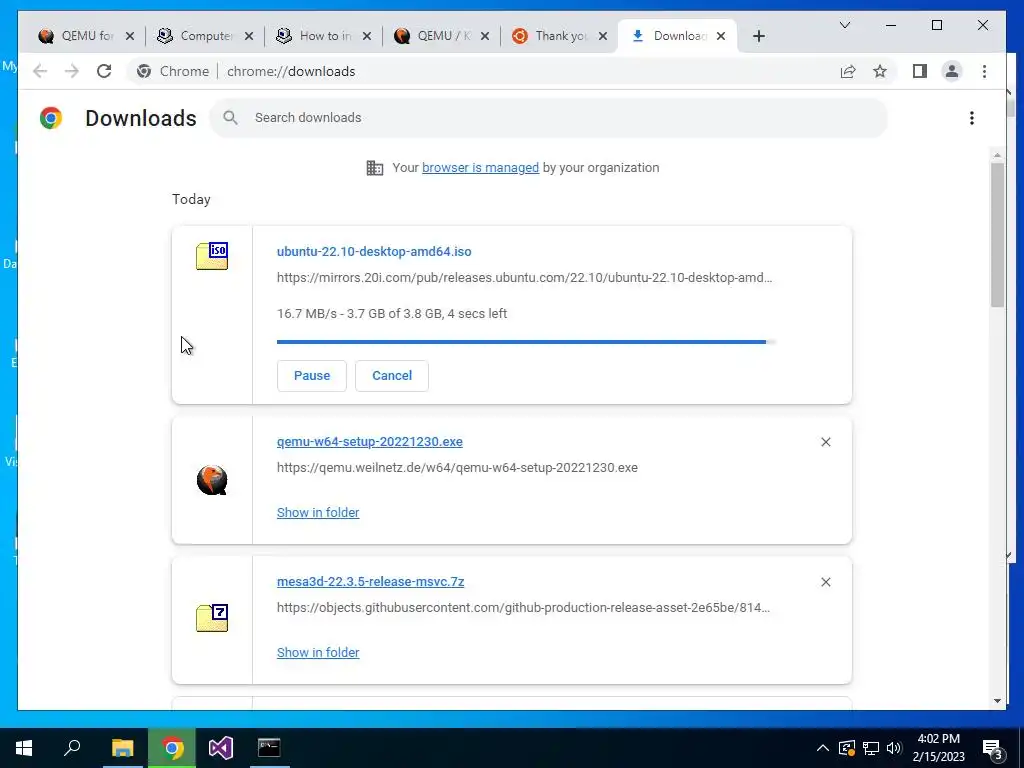Open the notification center icon
Image resolution: width=1024 pixels, height=768 pixels.
992,749
